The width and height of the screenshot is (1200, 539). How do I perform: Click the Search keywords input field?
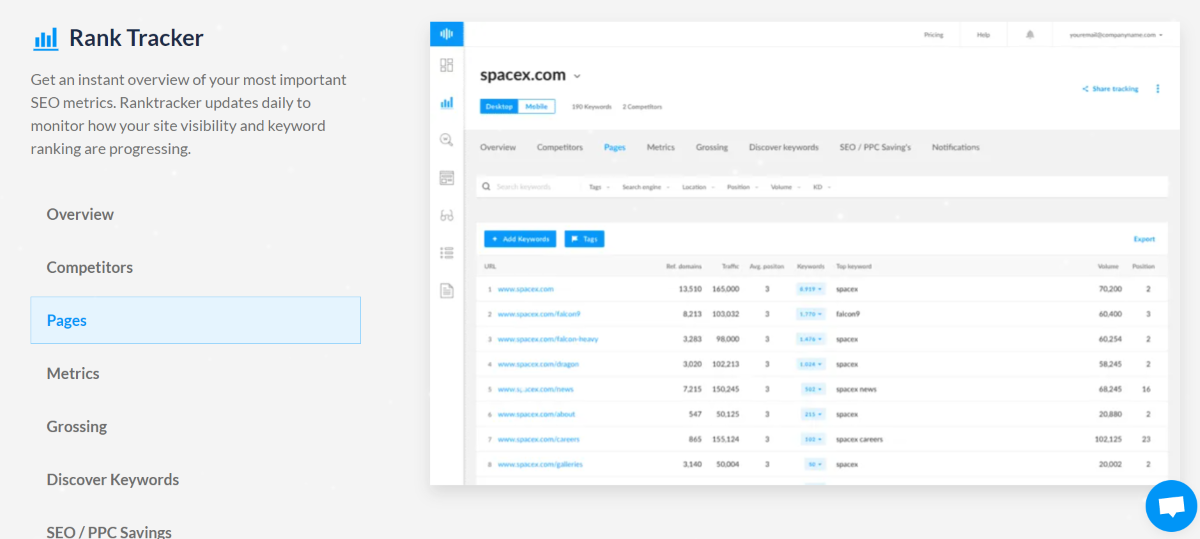point(530,187)
